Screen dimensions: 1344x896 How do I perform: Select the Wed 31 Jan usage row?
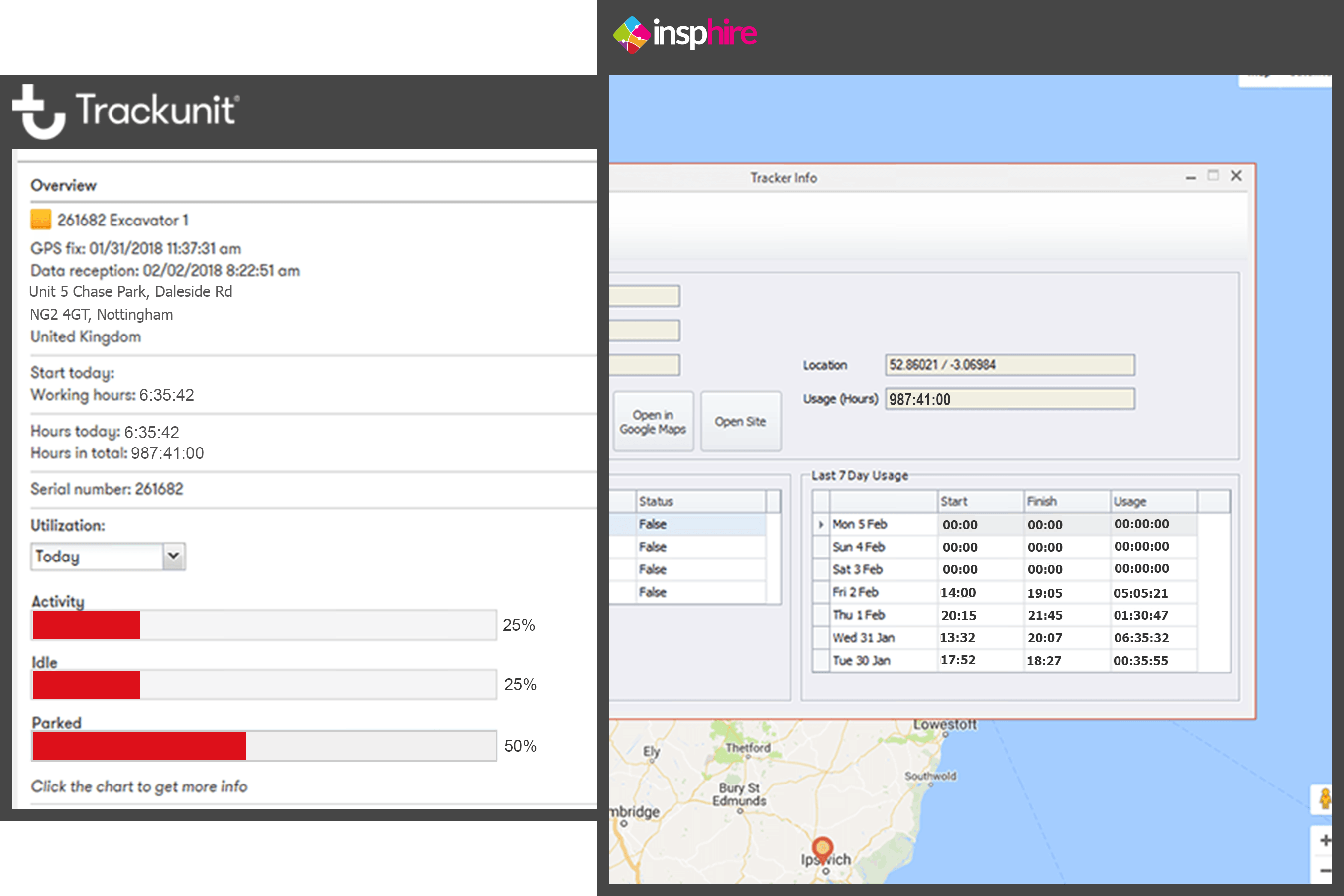click(1005, 638)
